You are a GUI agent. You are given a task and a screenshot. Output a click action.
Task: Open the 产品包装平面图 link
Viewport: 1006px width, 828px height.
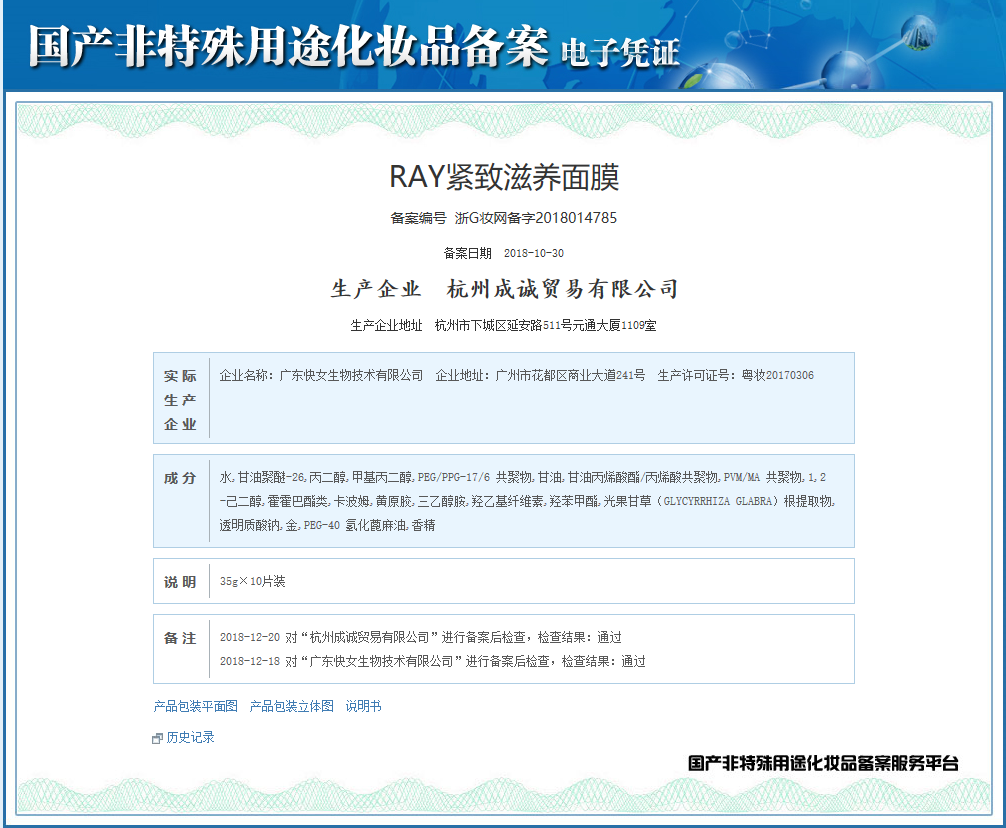coord(196,706)
